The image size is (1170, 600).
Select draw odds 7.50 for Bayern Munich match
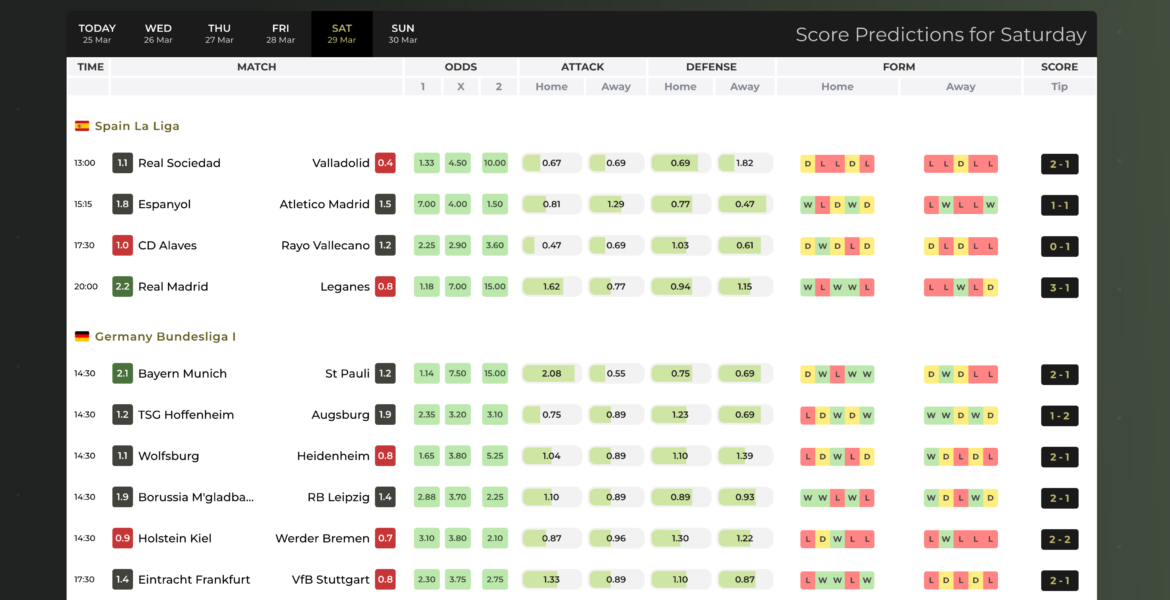tap(458, 374)
